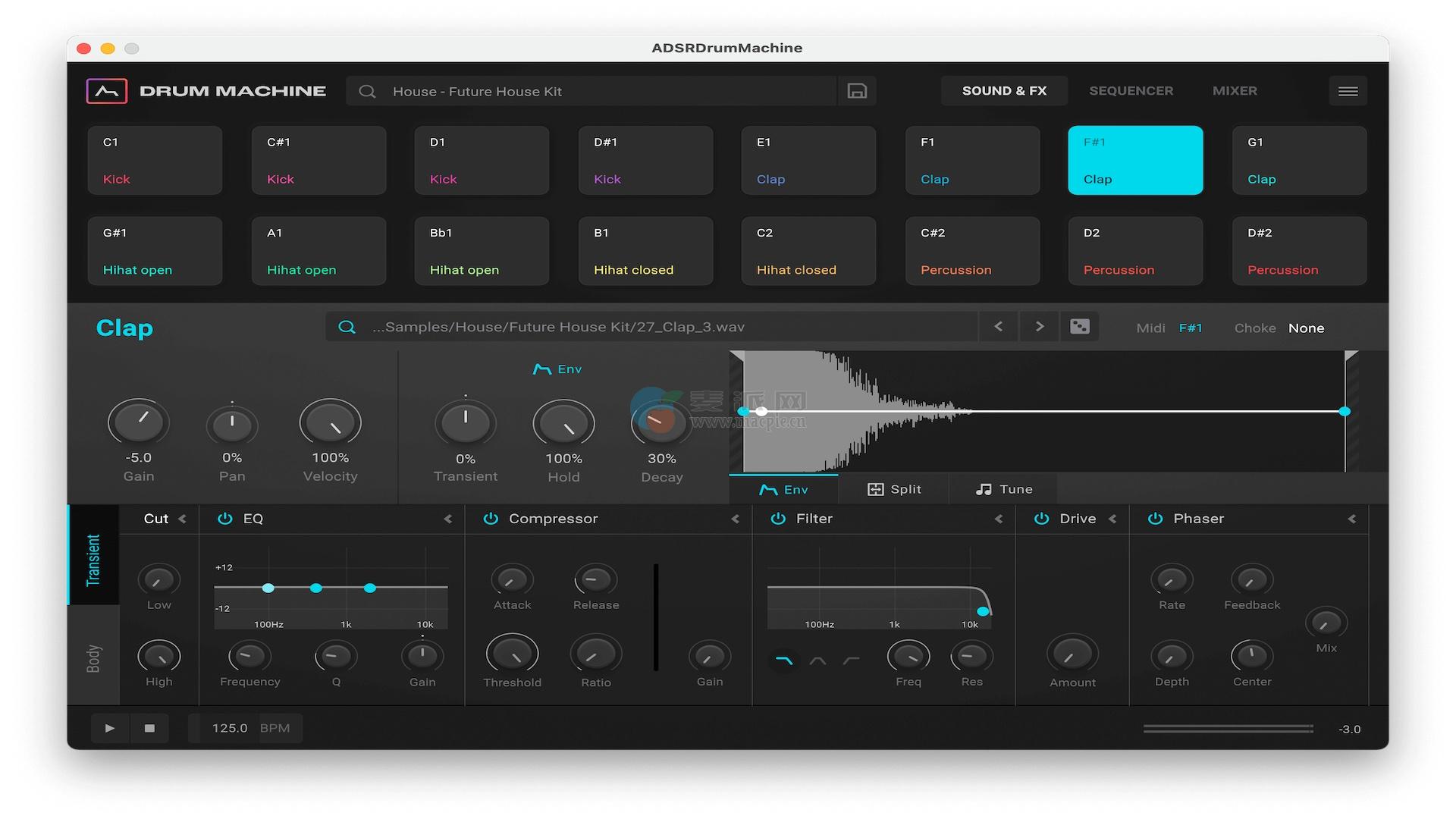Collapse the Filter panel arrow
Image resolution: width=1456 pixels, height=819 pixels.
pos(998,519)
